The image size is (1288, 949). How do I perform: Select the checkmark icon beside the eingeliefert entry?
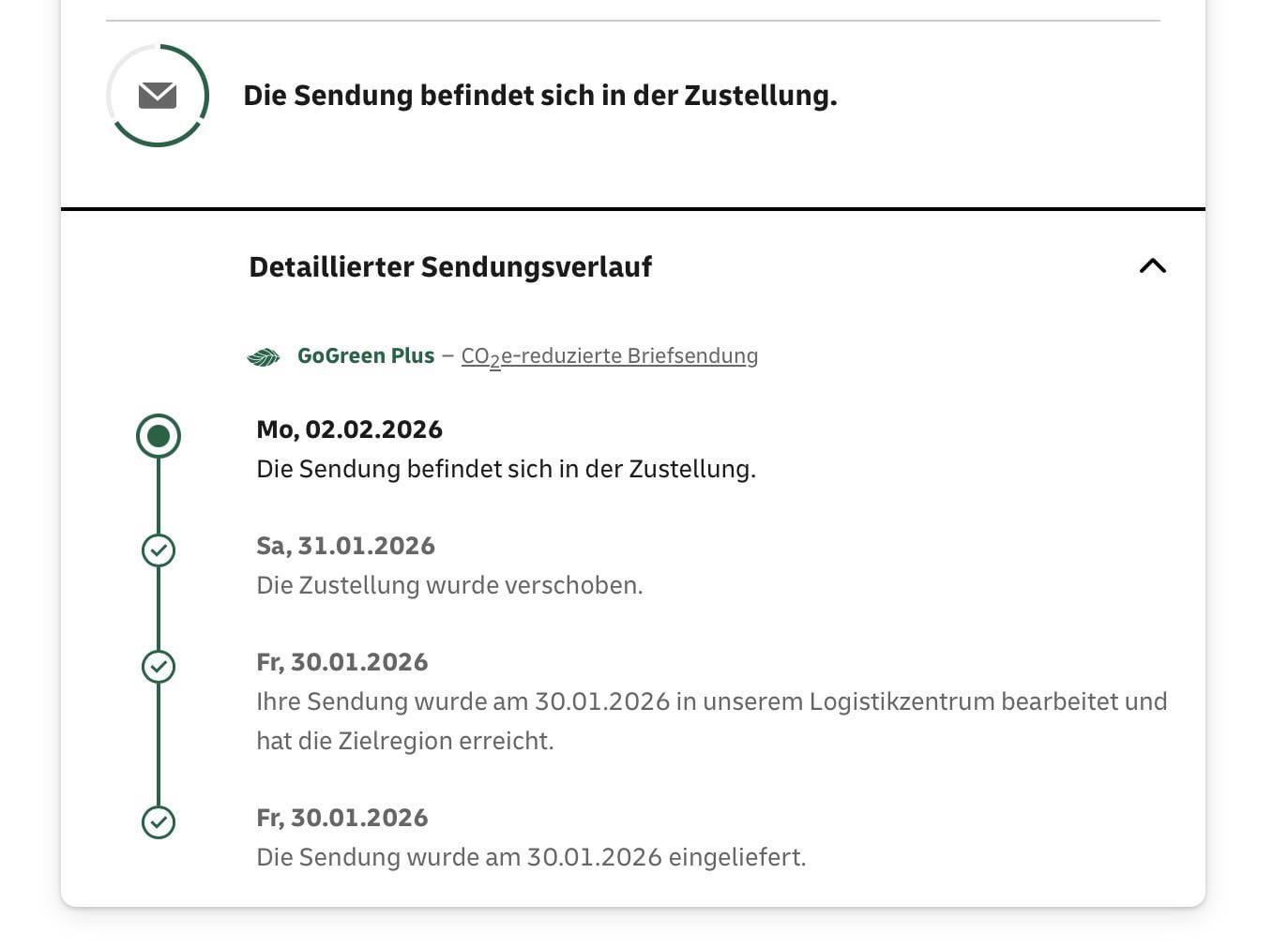point(159,822)
